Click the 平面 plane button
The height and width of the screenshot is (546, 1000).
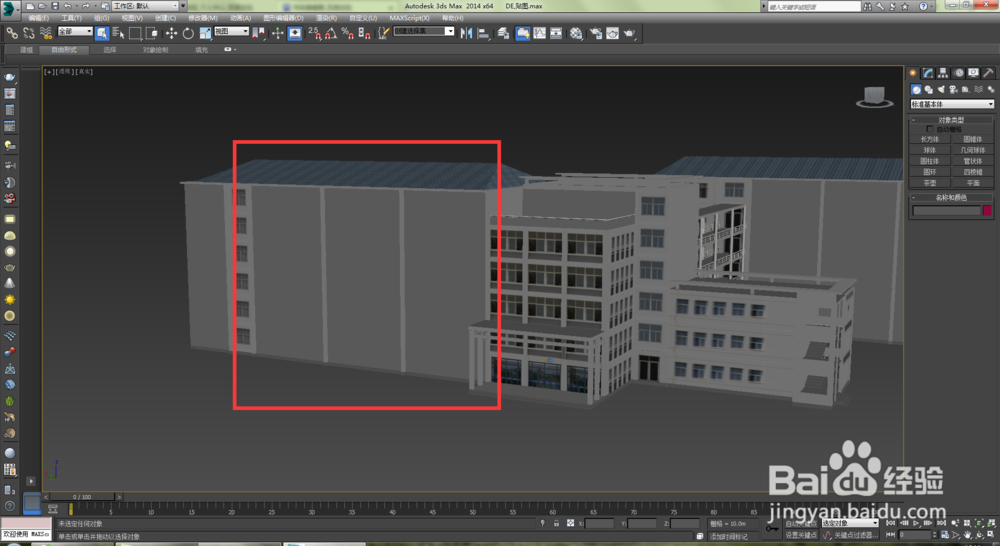pos(973,182)
